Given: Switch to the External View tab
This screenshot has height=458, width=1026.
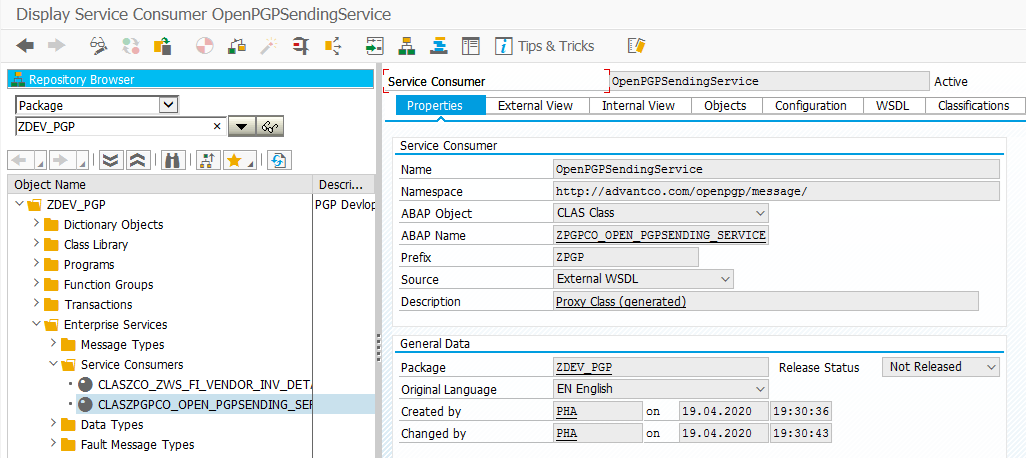Looking at the screenshot, I should coord(535,105).
